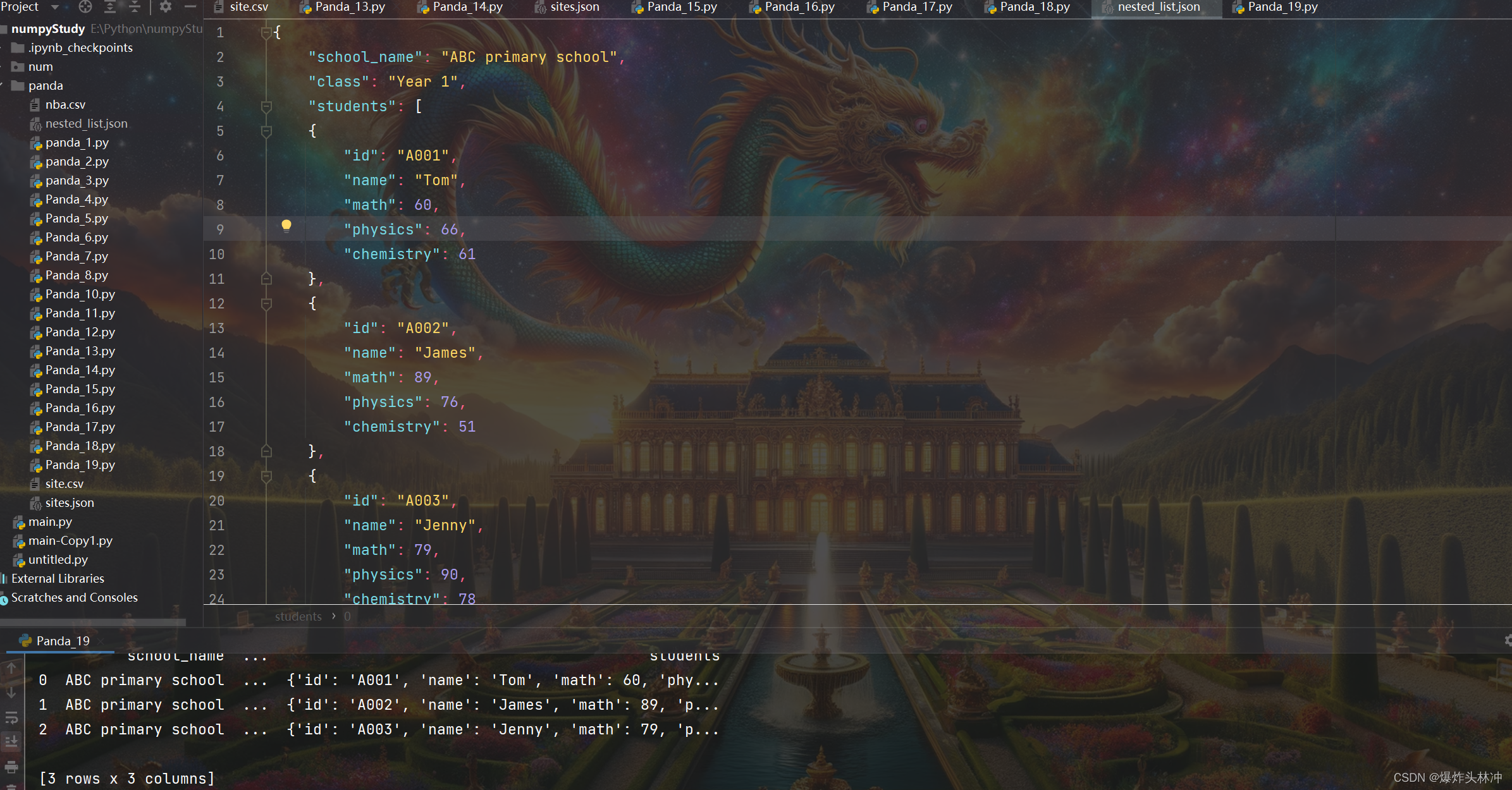Click the print icon in Run panel
Viewport: 1512px width, 790px height.
point(11,767)
